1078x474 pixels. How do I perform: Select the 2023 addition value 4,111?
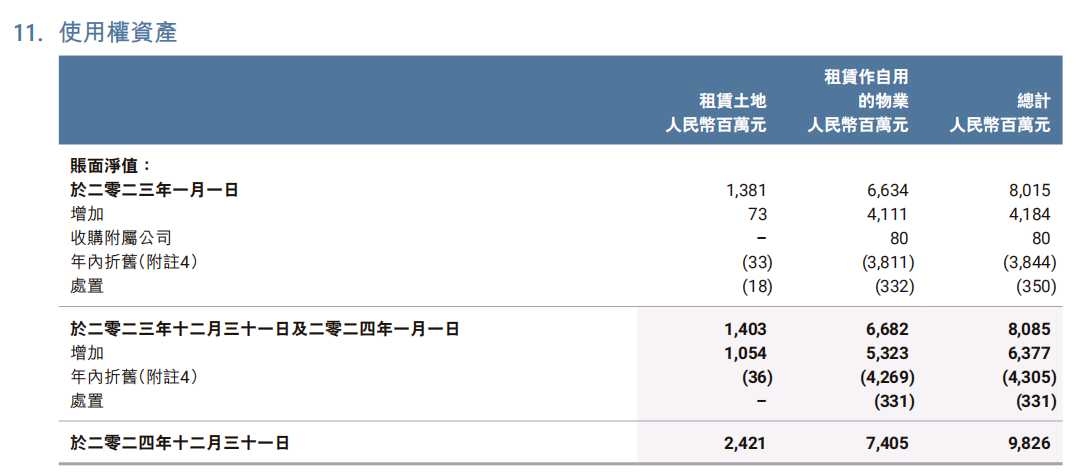(888, 214)
